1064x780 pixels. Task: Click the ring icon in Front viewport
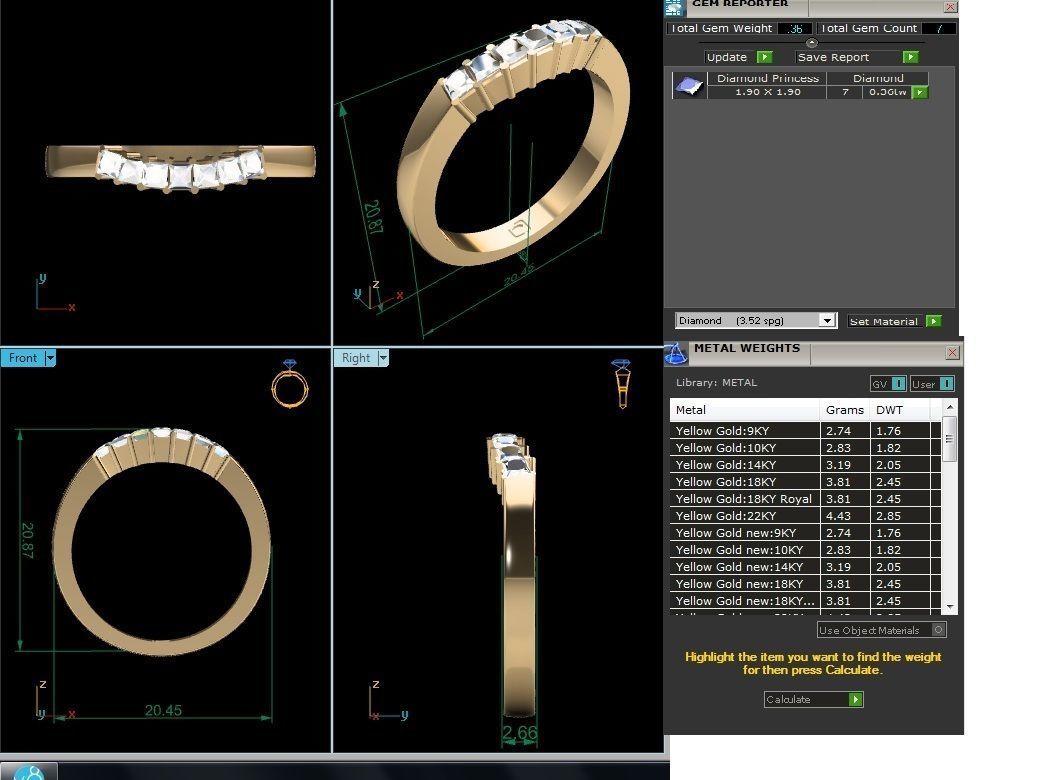290,384
